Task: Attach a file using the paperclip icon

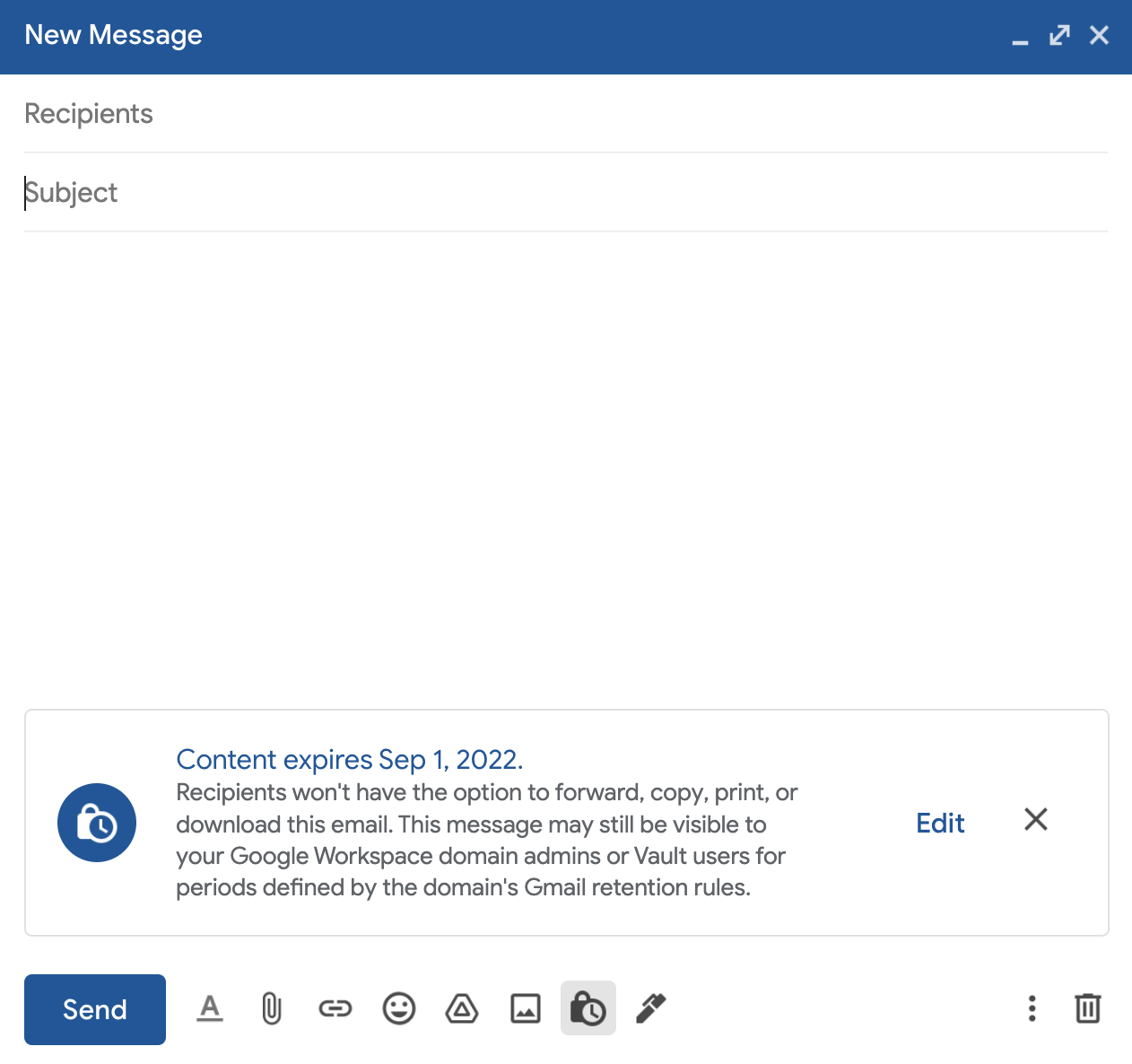Action: coord(271,1008)
